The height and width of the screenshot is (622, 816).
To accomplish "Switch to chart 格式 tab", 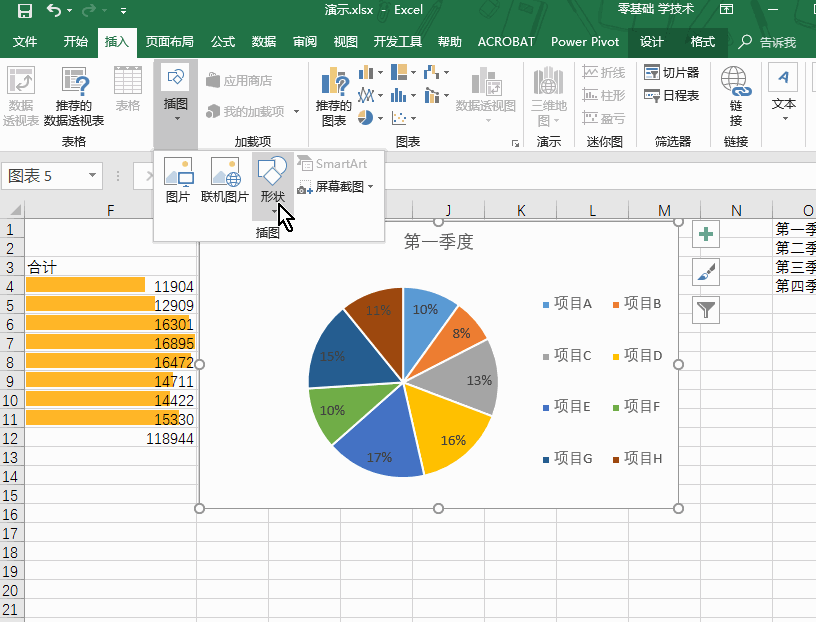I will click(x=703, y=42).
